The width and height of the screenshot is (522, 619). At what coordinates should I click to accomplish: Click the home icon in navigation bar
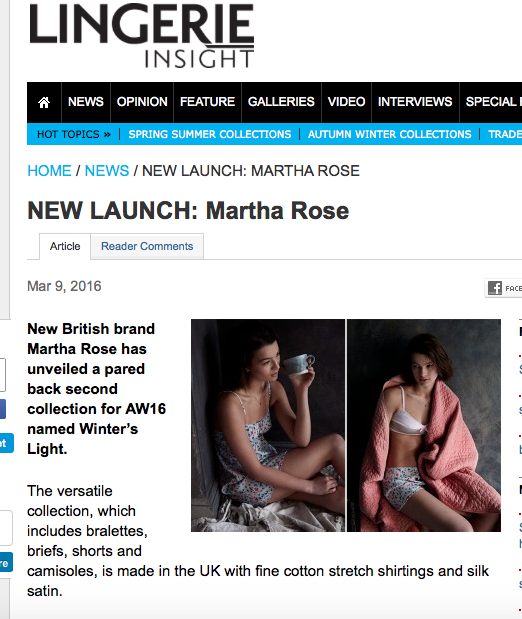[x=44, y=102]
